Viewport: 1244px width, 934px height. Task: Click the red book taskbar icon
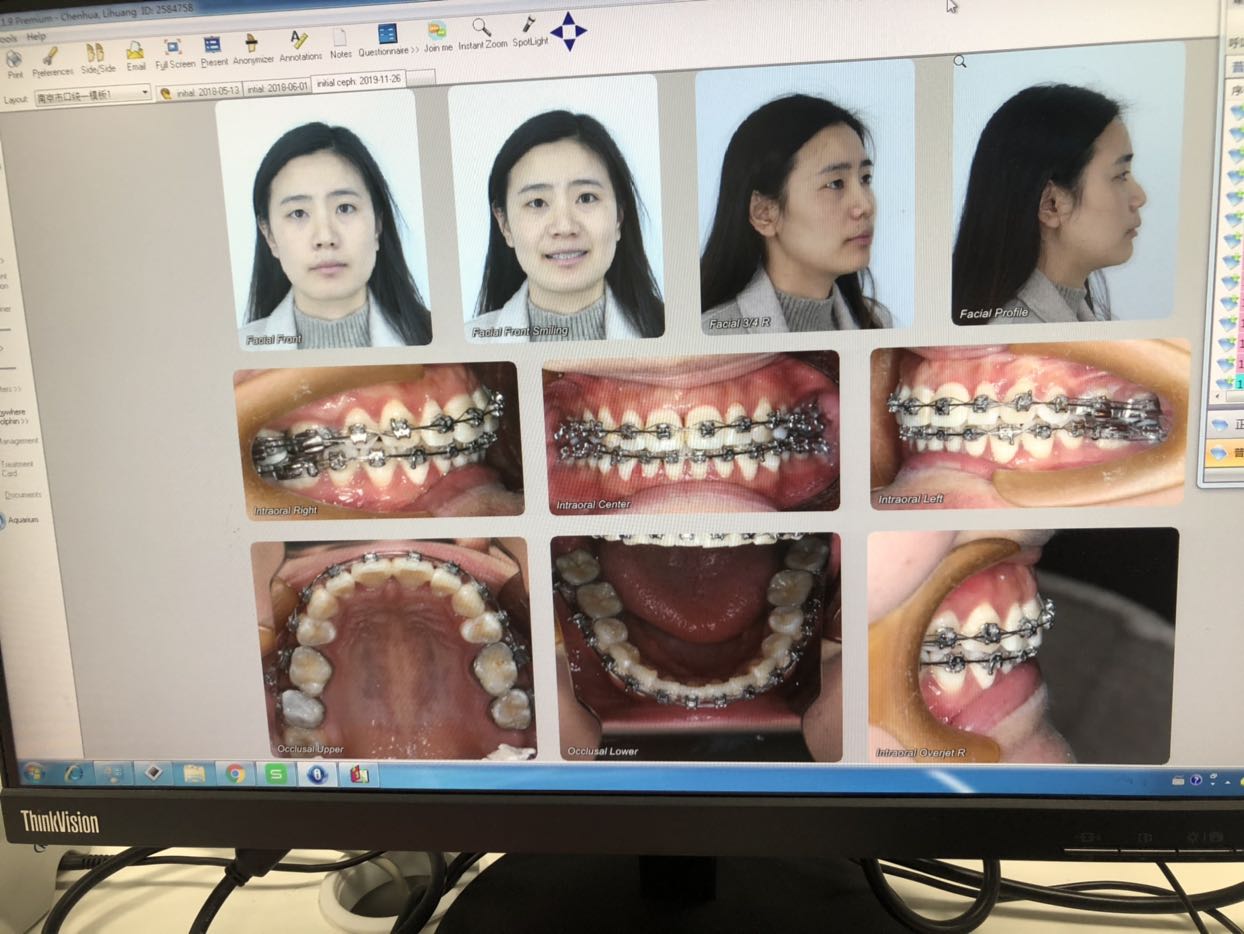click(357, 774)
